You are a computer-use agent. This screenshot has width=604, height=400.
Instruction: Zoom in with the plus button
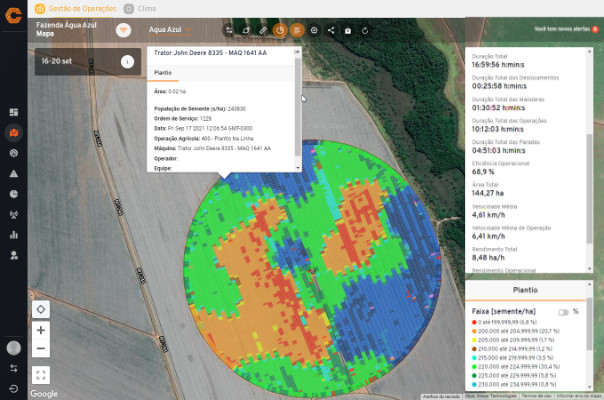coord(41,330)
